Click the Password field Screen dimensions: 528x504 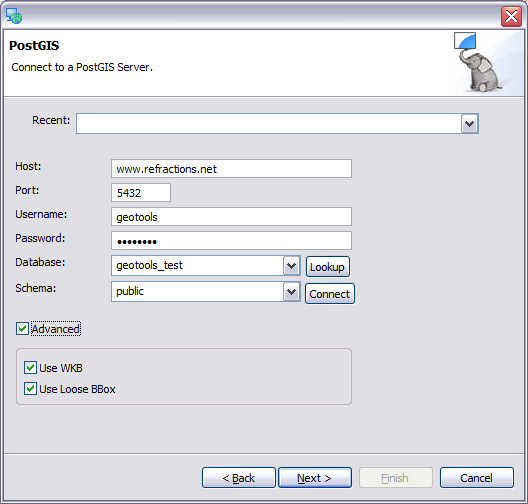tap(231, 241)
